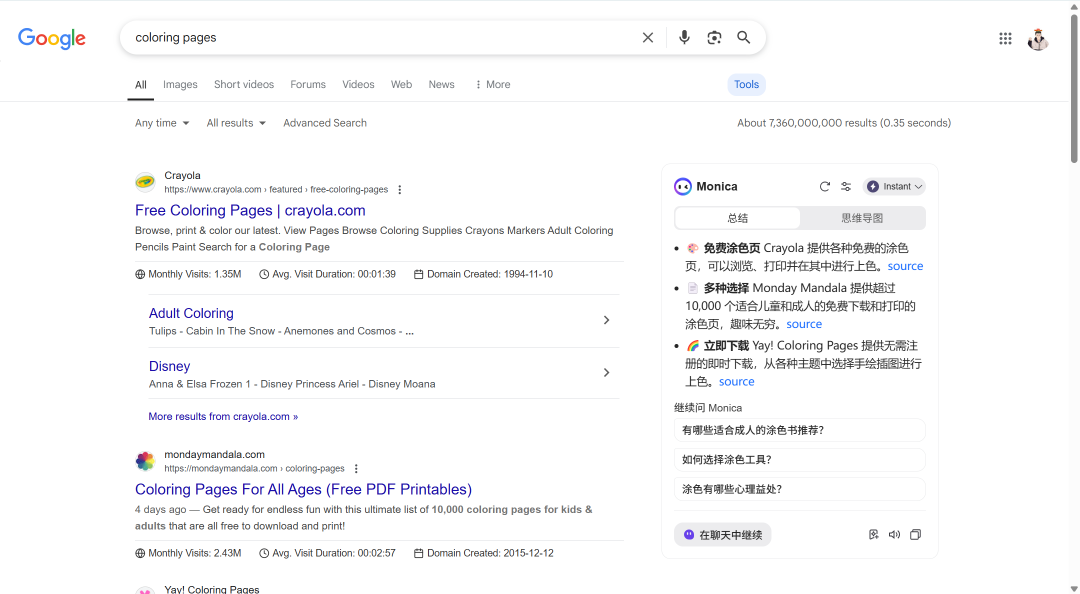Expand the More search categories menu
The width and height of the screenshot is (1080, 594).
492,84
